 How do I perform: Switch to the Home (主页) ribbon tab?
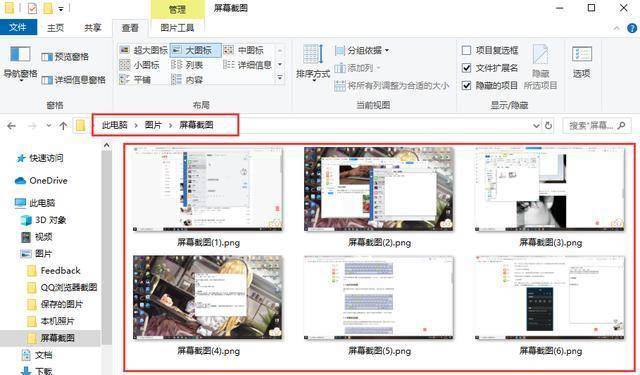[x=56, y=28]
